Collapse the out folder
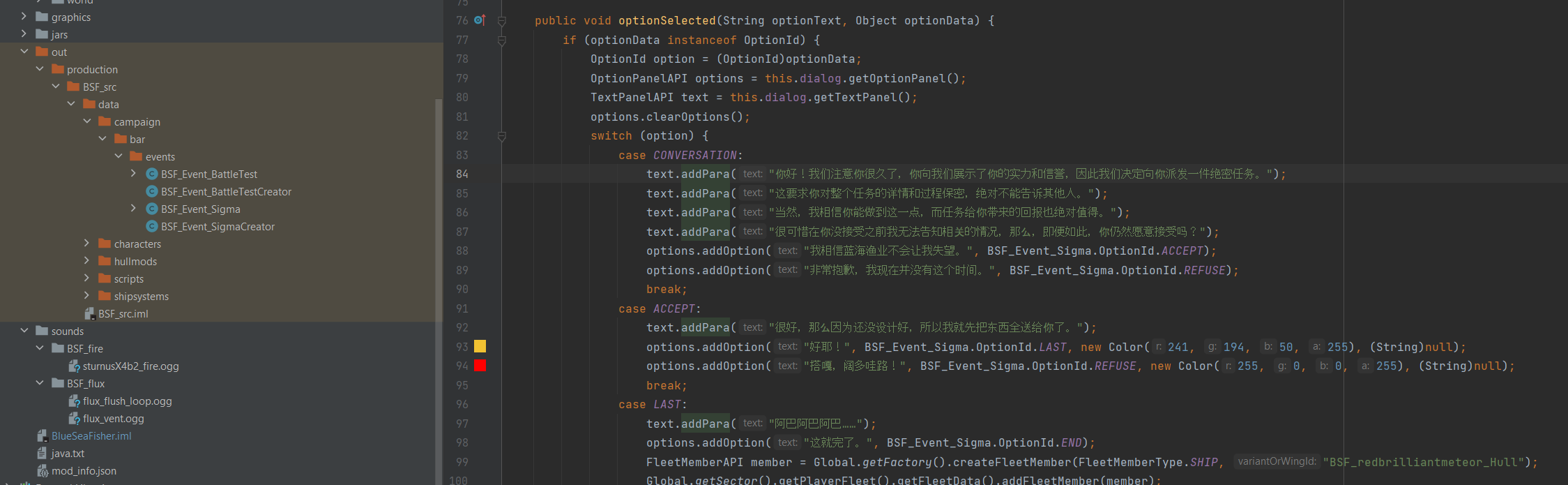Screen dimensions: 1568x485 point(24,52)
